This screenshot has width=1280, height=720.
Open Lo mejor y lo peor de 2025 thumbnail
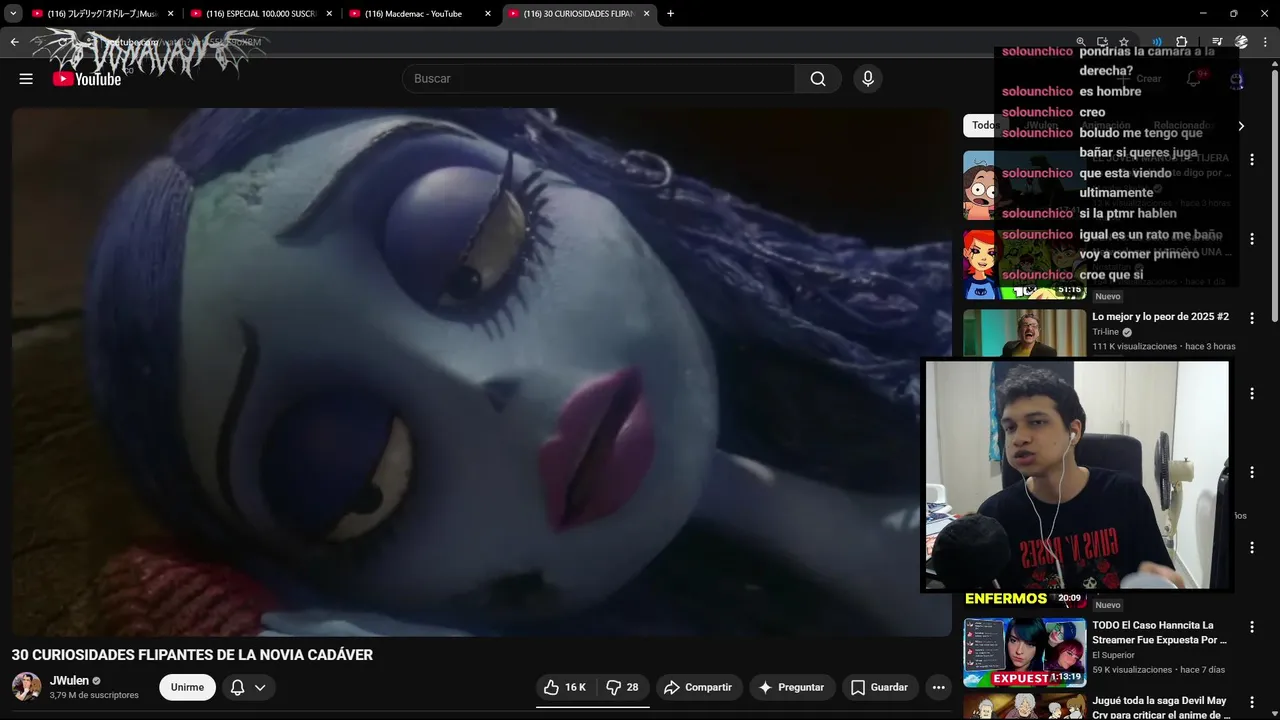(x=1024, y=333)
